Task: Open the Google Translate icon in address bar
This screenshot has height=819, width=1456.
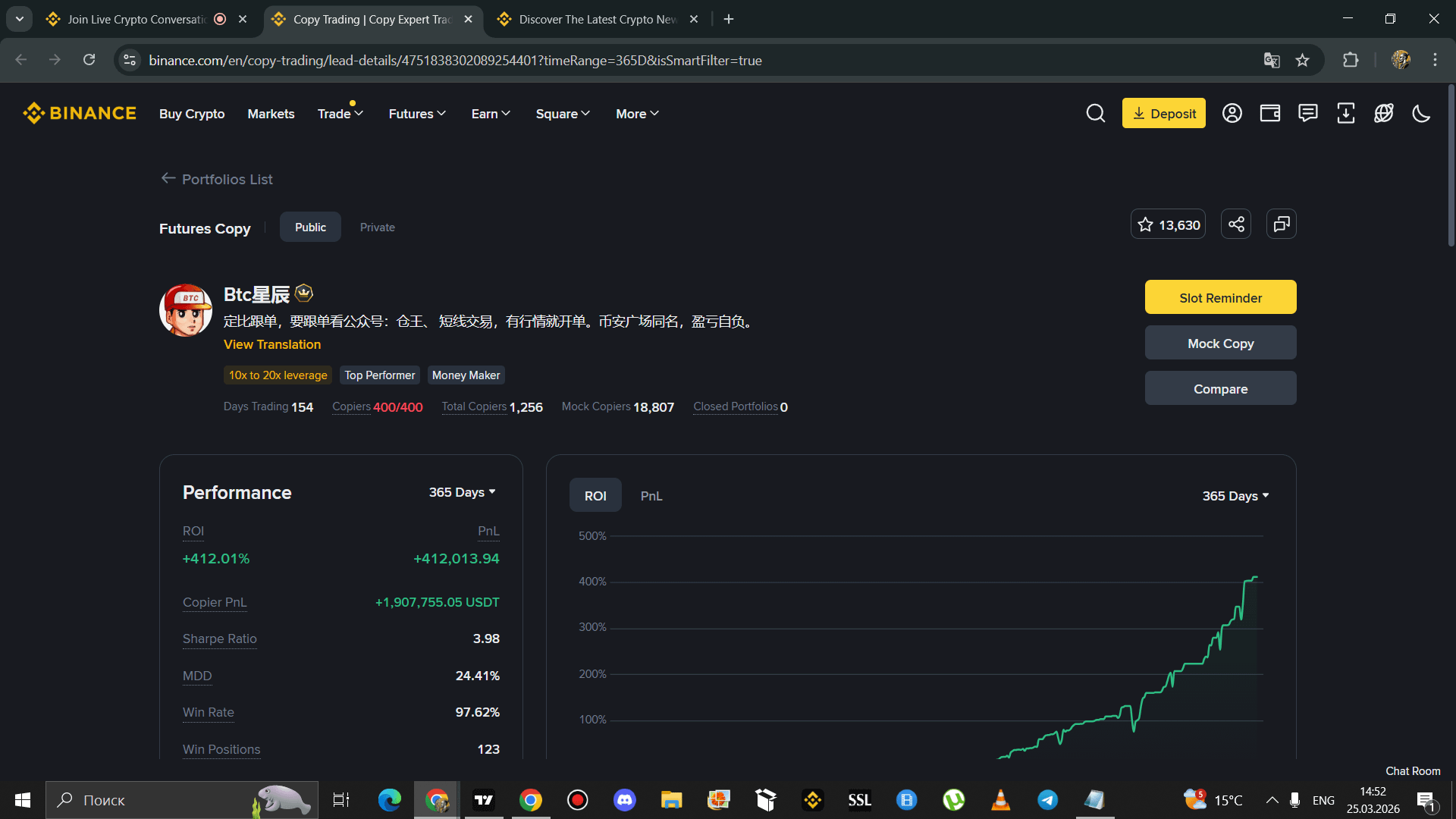Action: tap(1272, 60)
